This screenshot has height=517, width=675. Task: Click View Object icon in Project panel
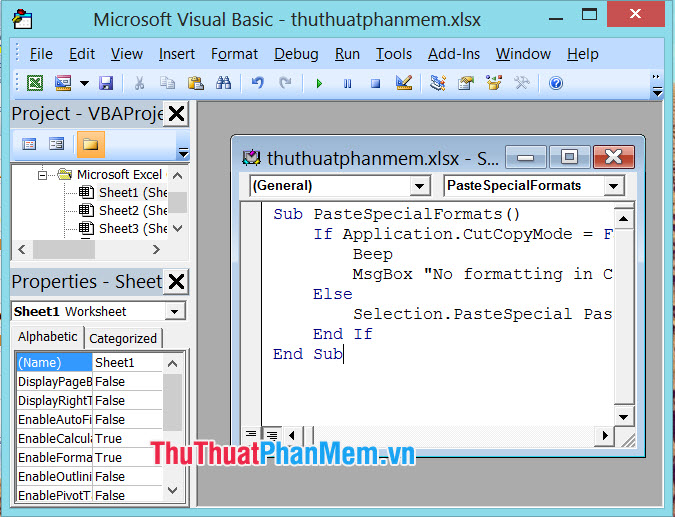click(x=56, y=144)
